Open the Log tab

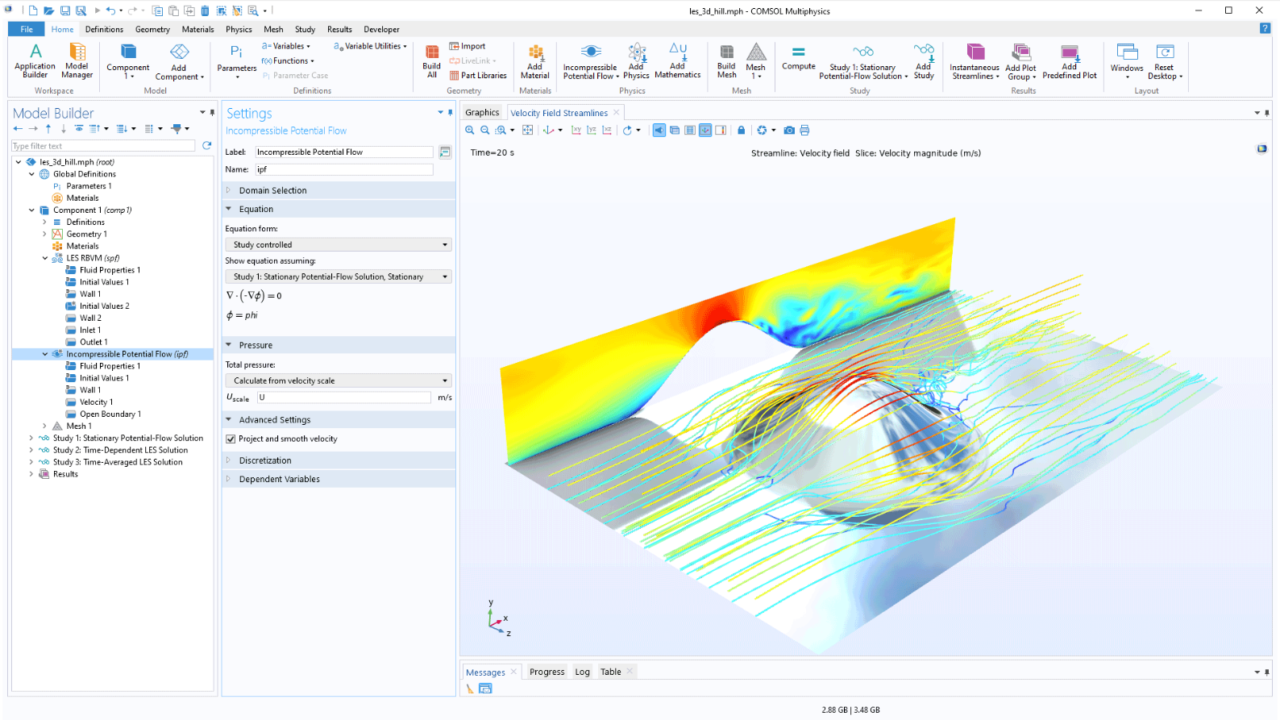(582, 672)
